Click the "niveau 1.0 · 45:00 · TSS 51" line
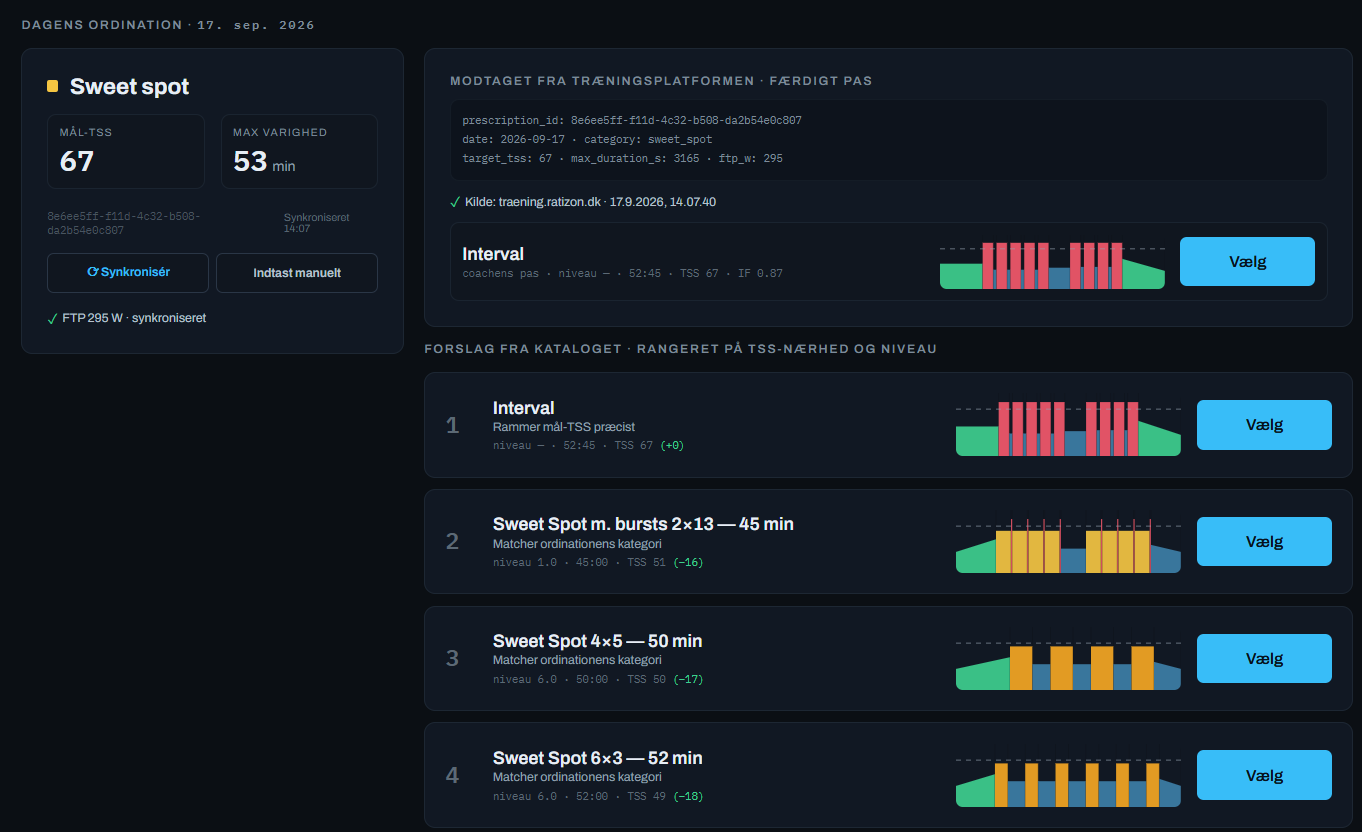The width and height of the screenshot is (1362, 832). [598, 562]
